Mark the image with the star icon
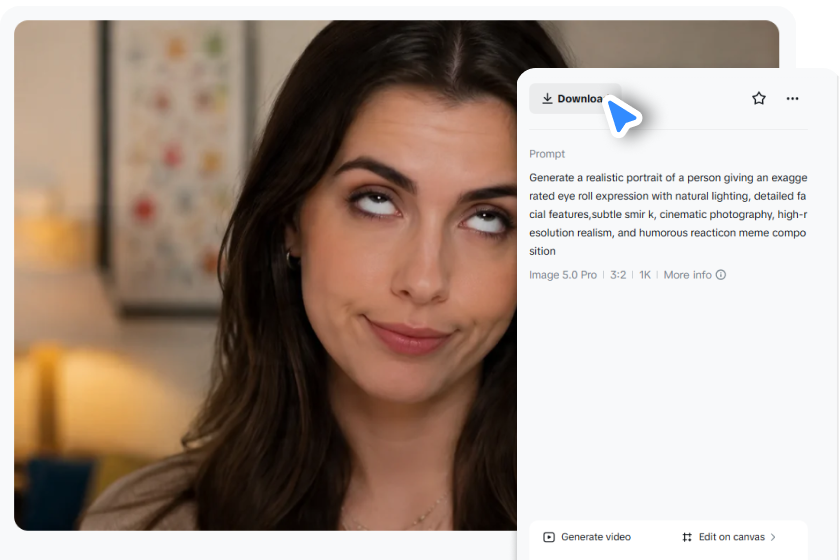 click(x=759, y=99)
